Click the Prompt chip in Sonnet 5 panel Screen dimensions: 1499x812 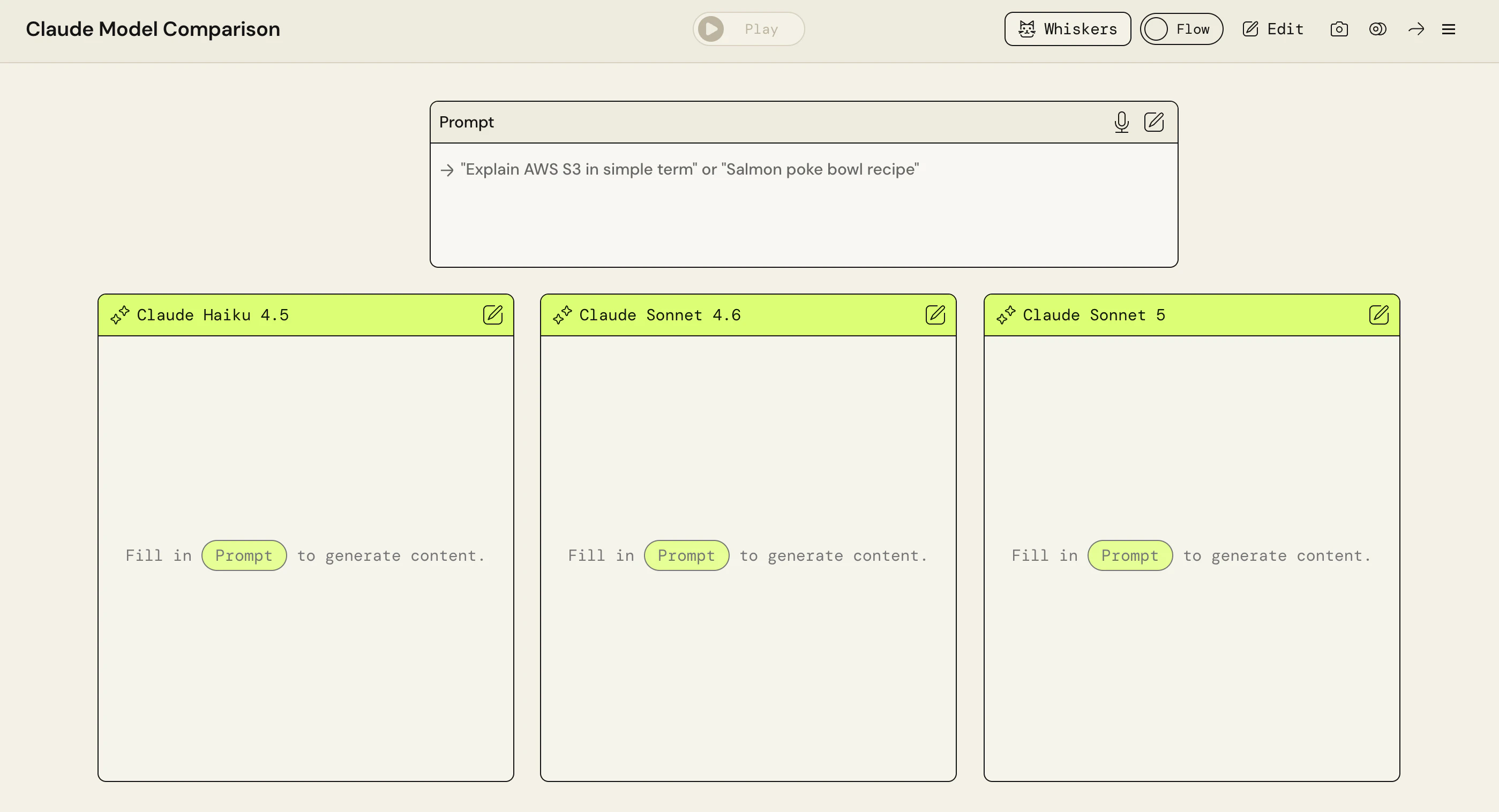(x=1129, y=555)
